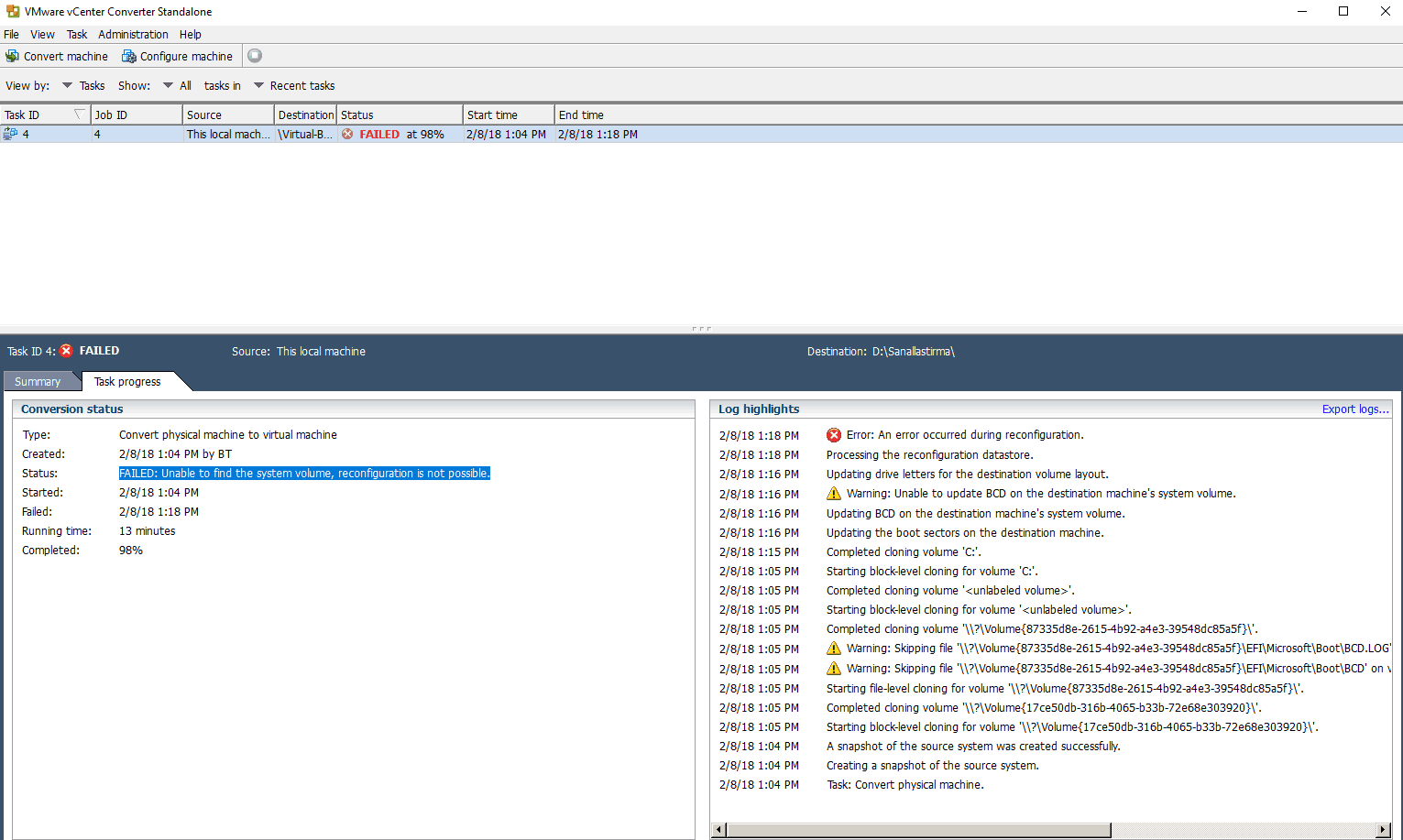Open the Task menu
The image size is (1403, 840).
(77, 34)
